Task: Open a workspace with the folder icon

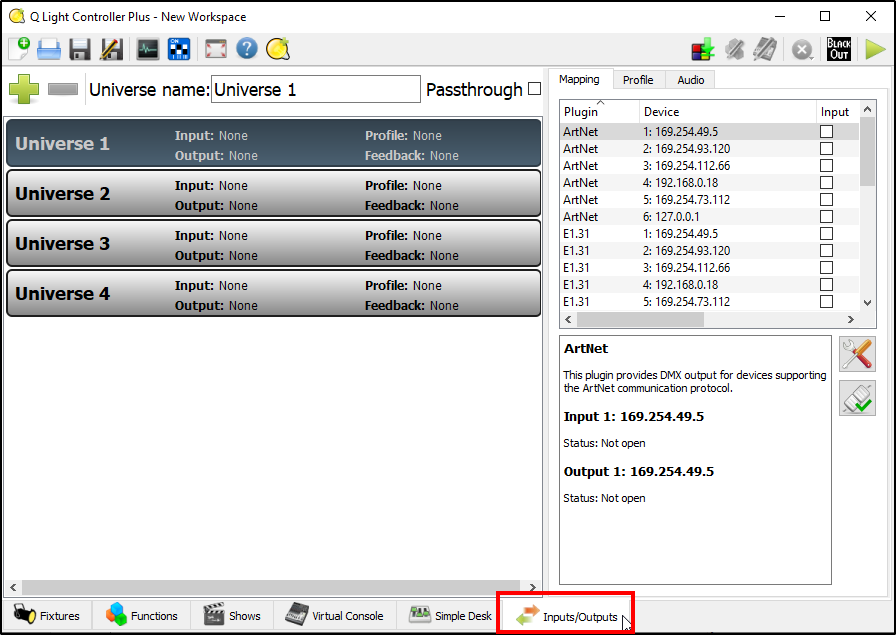Action: [x=49, y=49]
